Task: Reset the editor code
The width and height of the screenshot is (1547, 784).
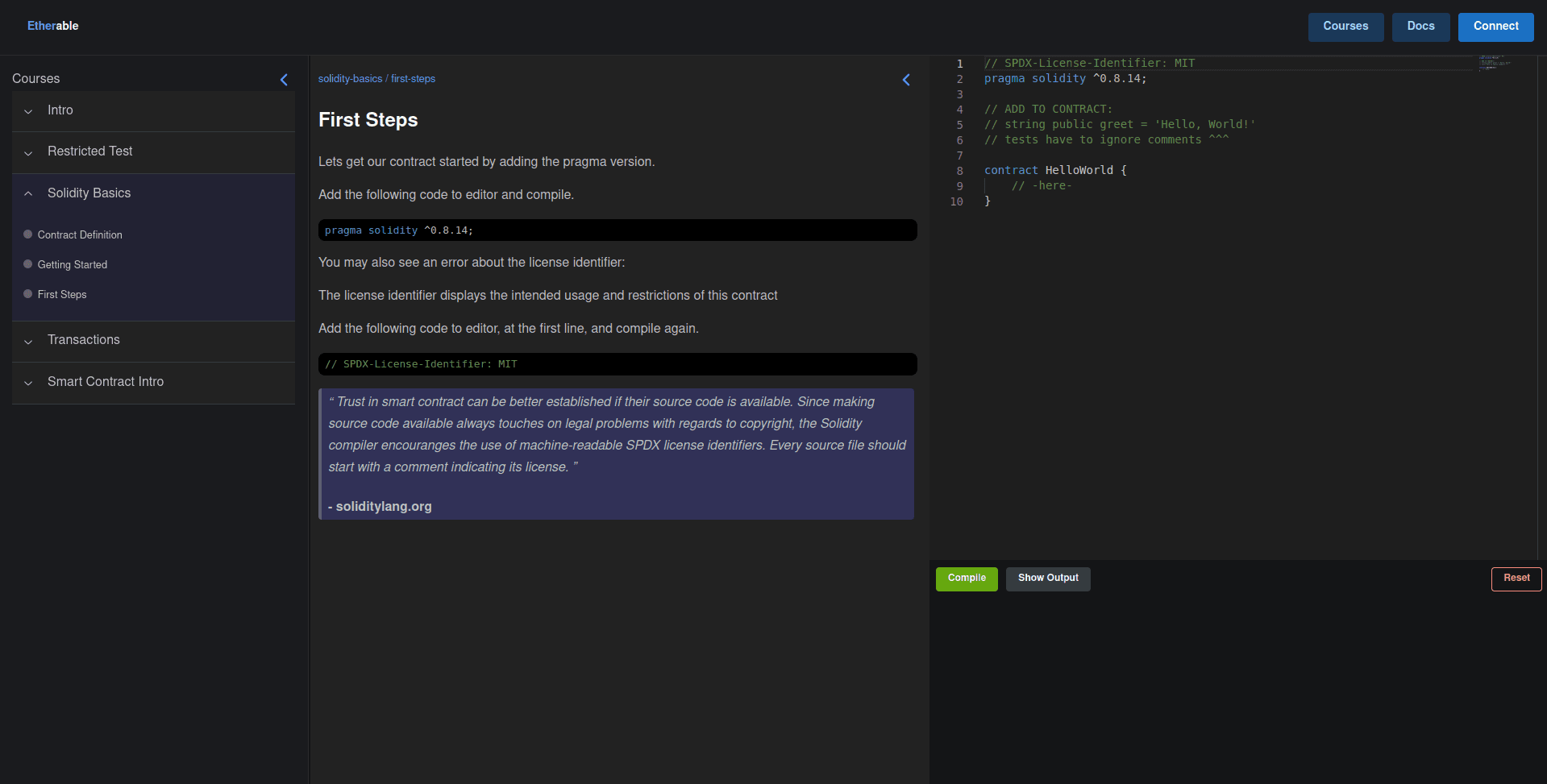Action: [1516, 579]
